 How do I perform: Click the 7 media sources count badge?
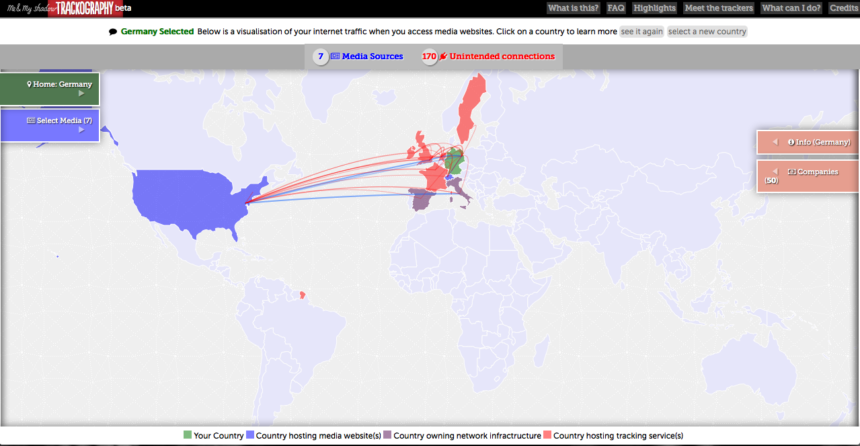click(x=320, y=57)
